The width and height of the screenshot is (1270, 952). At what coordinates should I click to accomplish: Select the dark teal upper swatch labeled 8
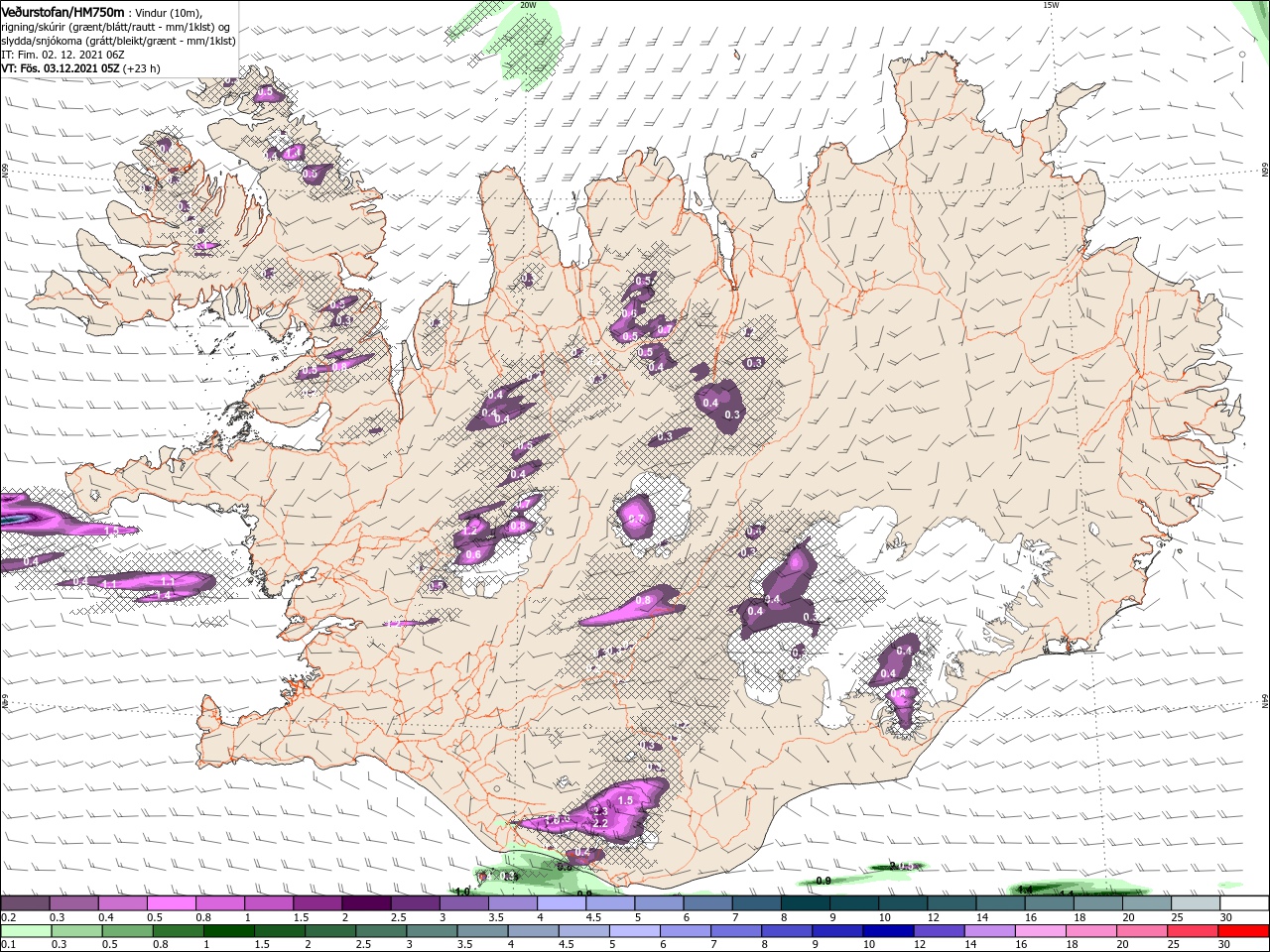pos(806,903)
